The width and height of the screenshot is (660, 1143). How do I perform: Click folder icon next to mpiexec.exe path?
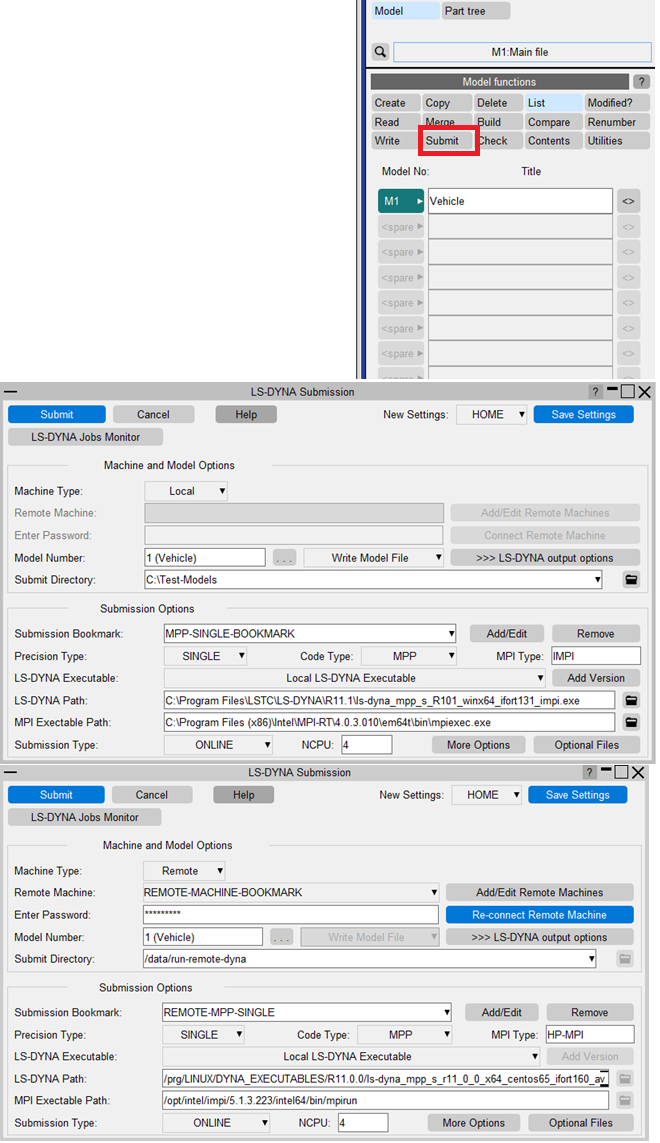point(631,722)
